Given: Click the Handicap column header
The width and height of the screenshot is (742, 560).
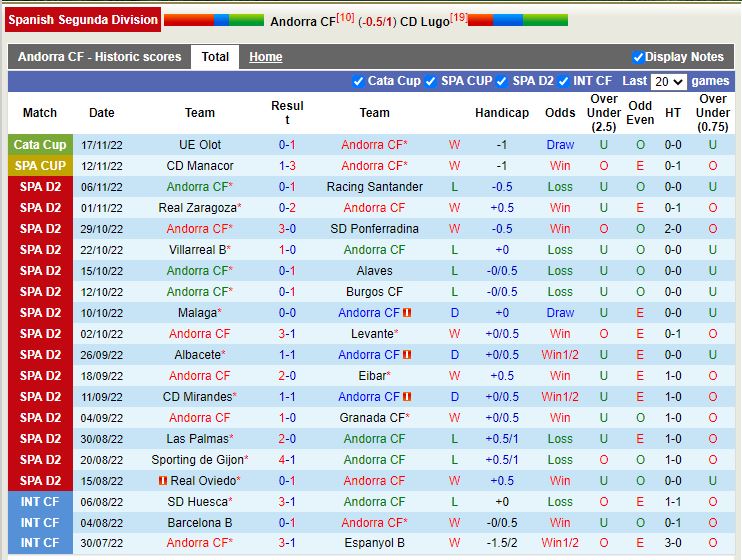Looking at the screenshot, I should 502,113.
